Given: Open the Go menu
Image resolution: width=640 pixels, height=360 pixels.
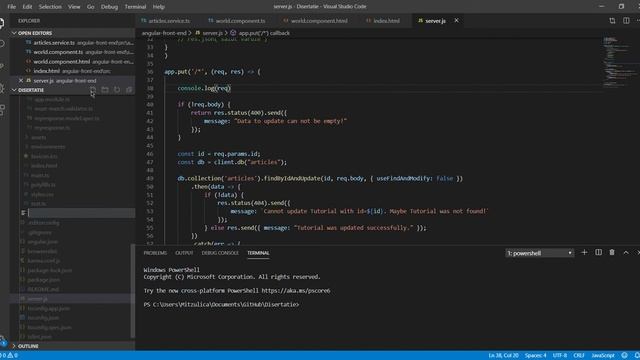Looking at the screenshot, I should click(91, 7).
